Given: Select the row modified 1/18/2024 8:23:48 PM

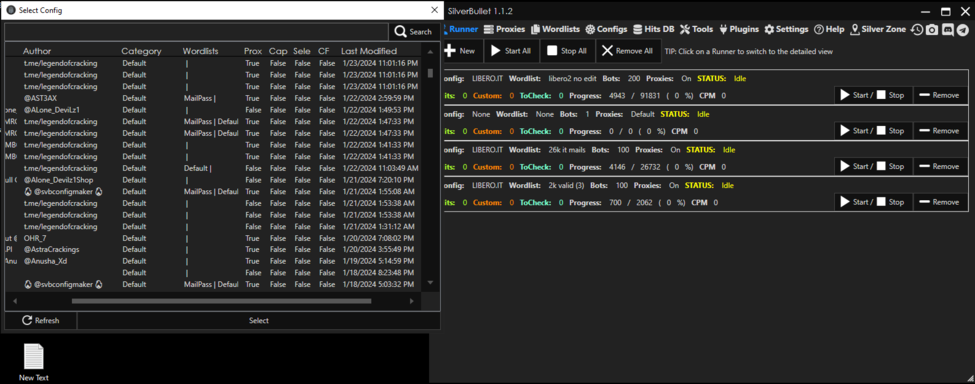Looking at the screenshot, I should pyautogui.click(x=213, y=273).
